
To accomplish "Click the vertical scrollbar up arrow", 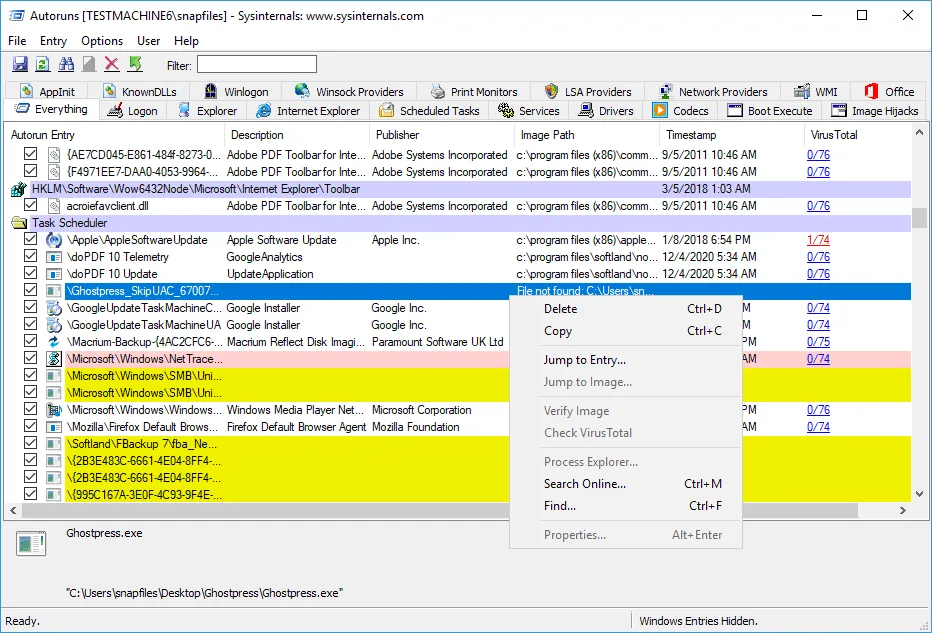I will 919,133.
